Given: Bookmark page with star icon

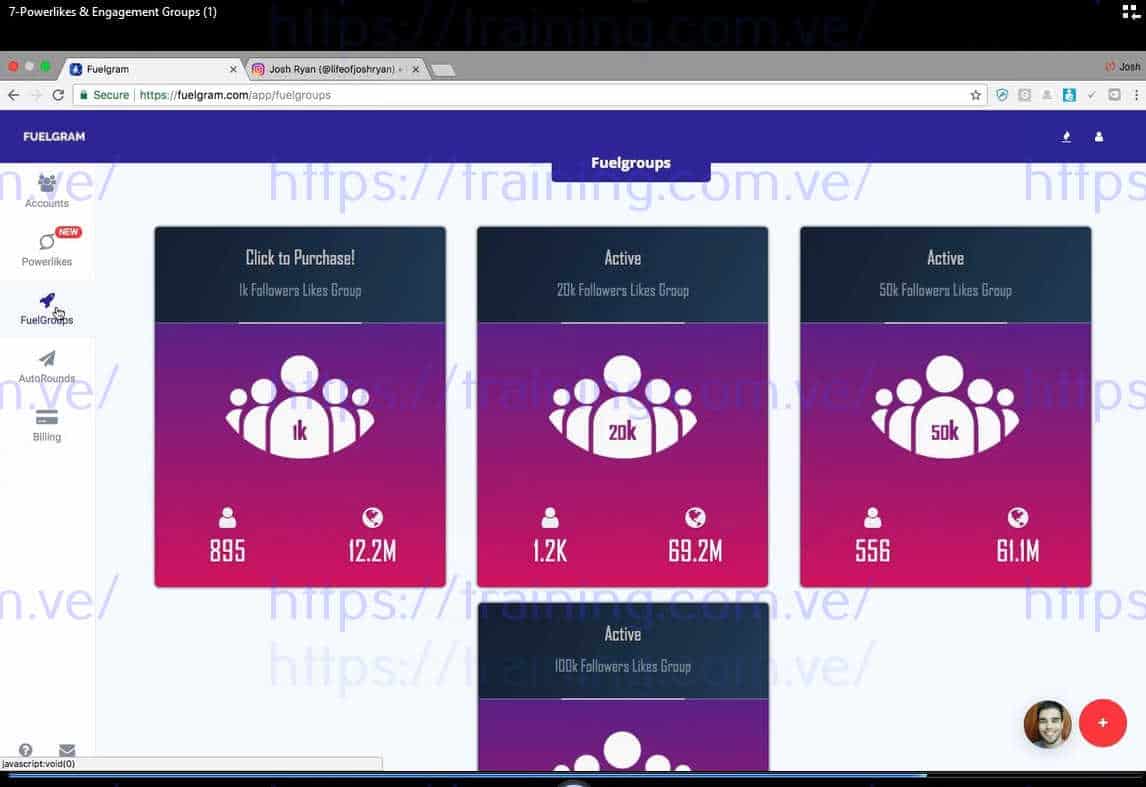Looking at the screenshot, I should click(x=975, y=95).
